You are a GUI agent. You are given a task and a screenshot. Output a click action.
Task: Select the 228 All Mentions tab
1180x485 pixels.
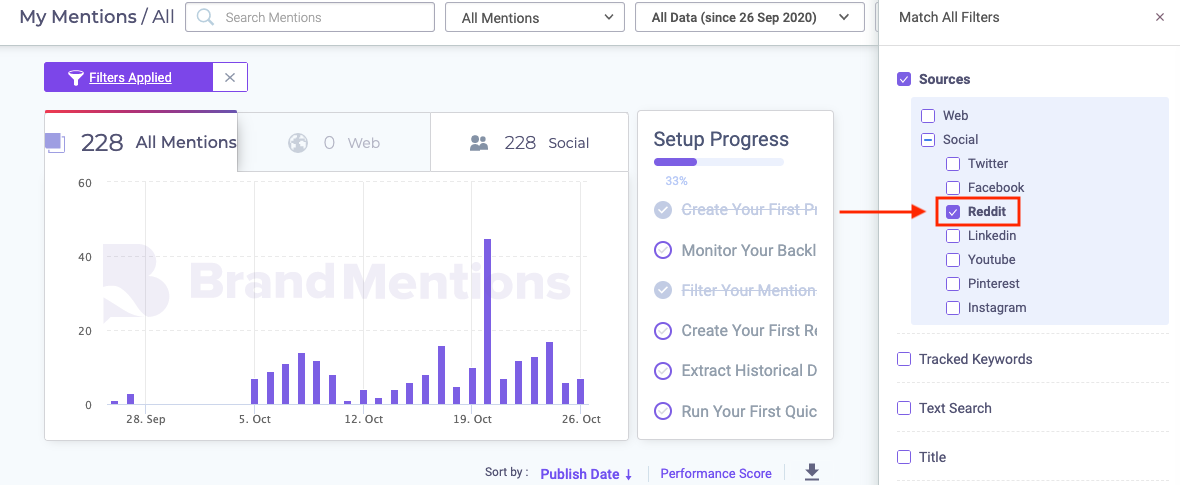click(141, 142)
